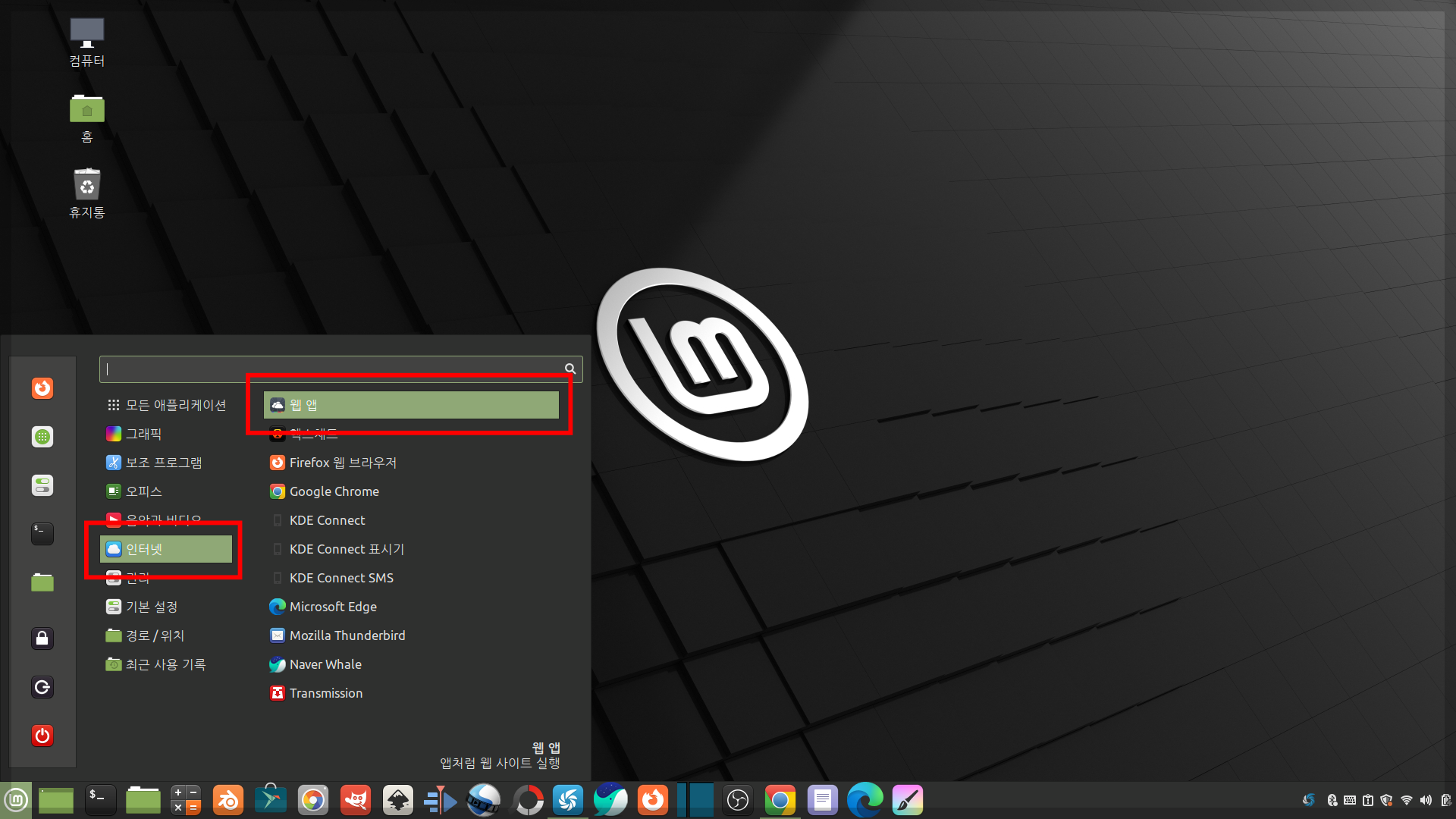Launch Microsoft Edge from the menu list

[x=333, y=607]
